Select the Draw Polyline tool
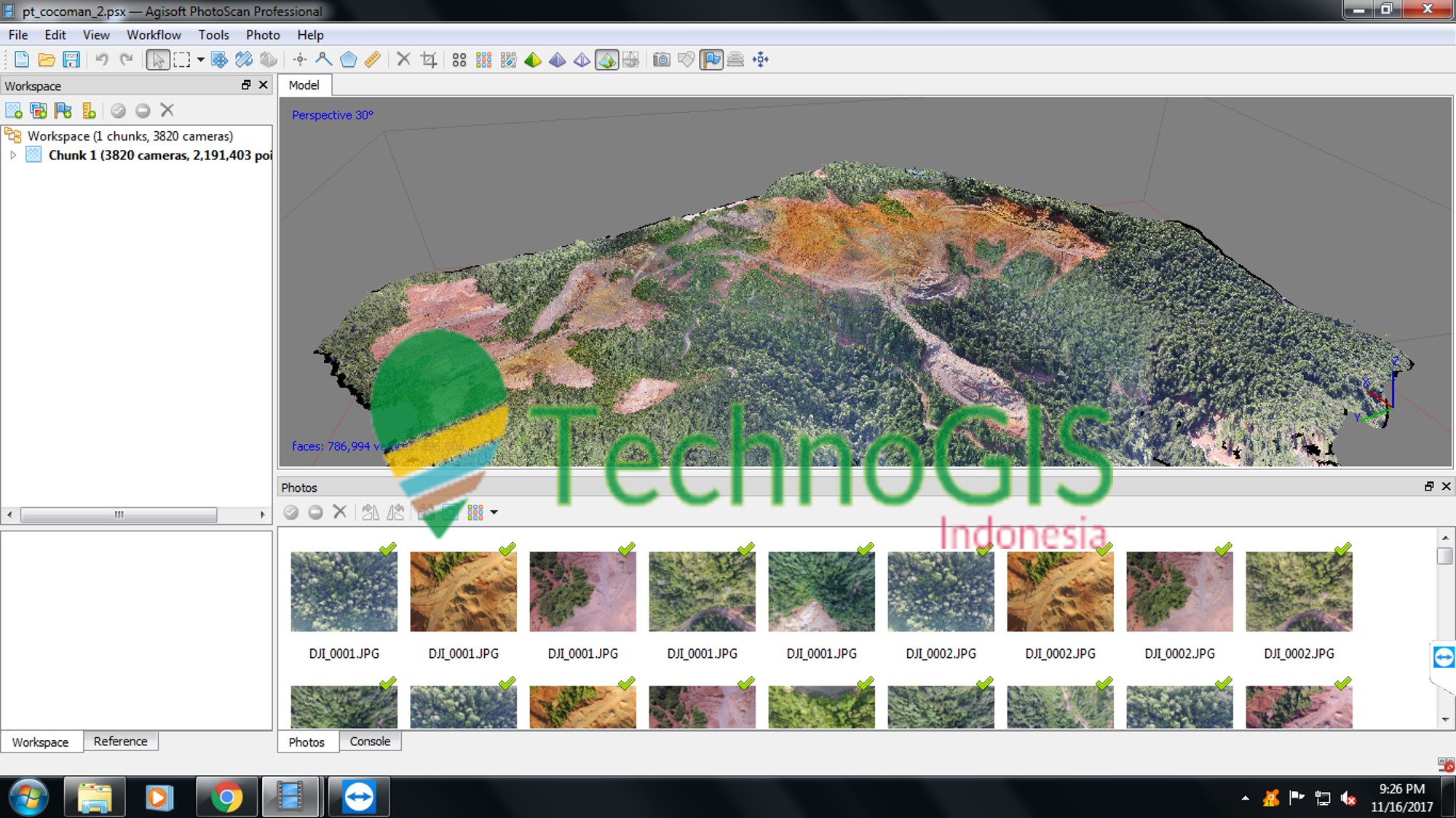Screen dimensions: 1456x818 (x=324, y=60)
